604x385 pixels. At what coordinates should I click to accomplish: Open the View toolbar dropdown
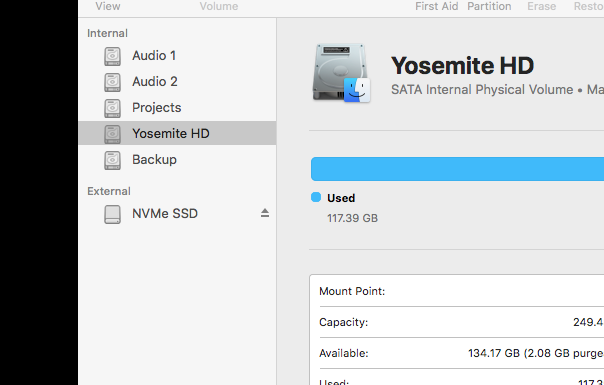[108, 6]
